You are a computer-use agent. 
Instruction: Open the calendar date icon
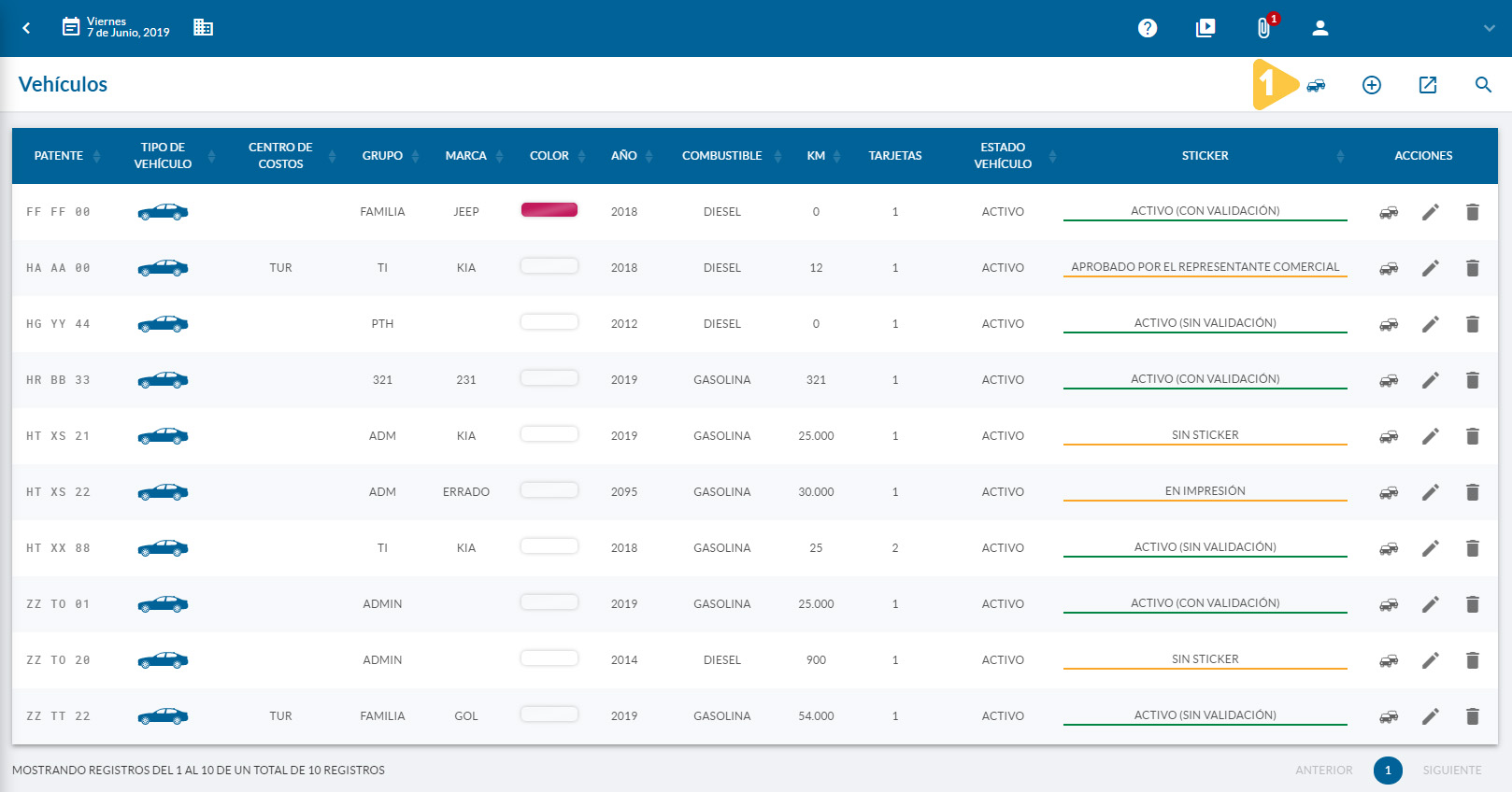[x=71, y=27]
